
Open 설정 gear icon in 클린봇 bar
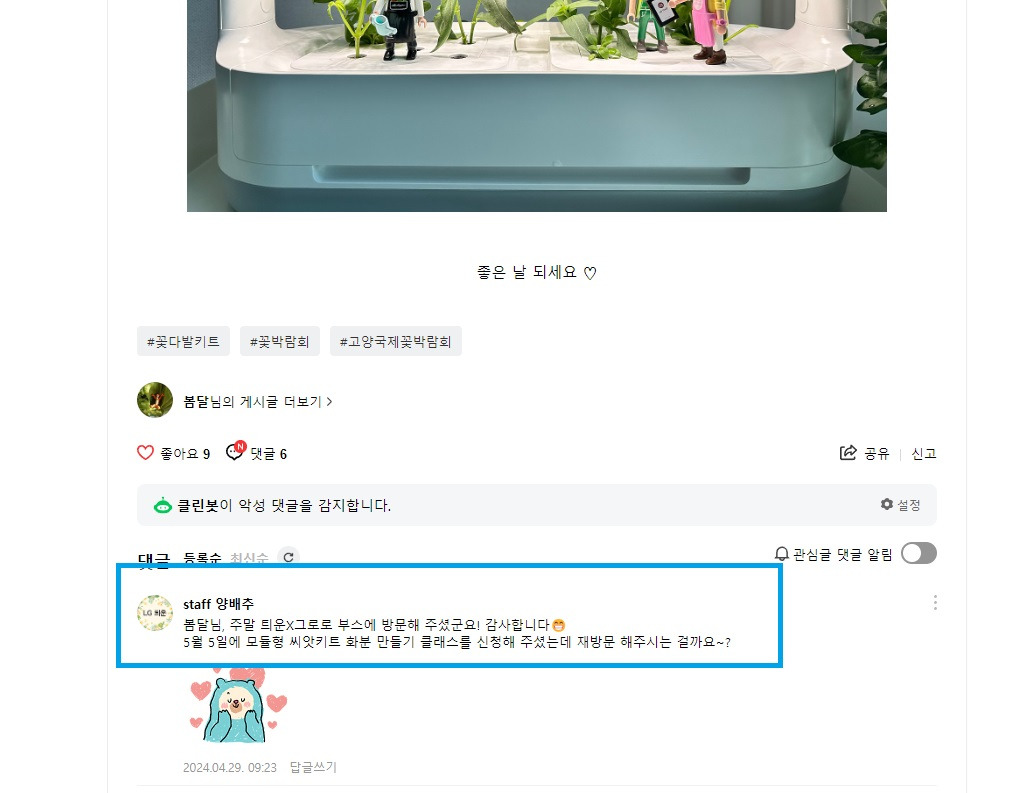[887, 504]
